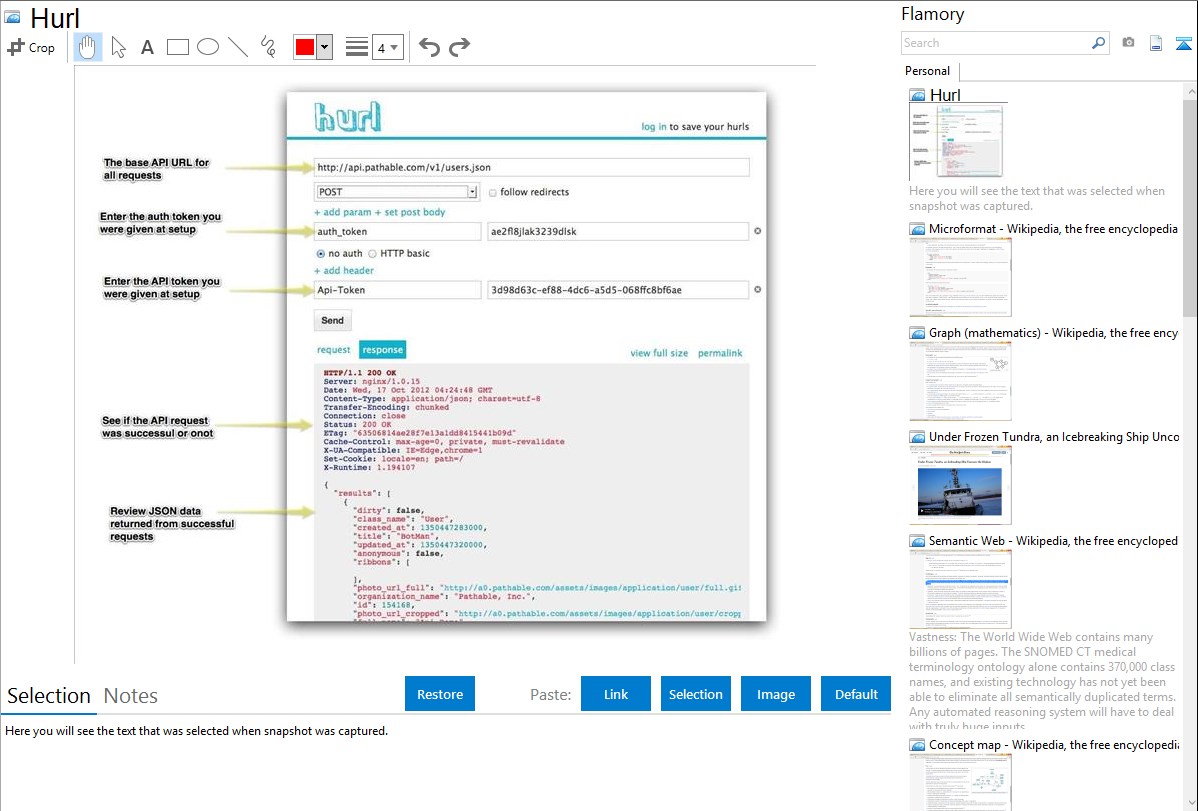Open the Under Frozen Tundra snapshot thumbnail
This screenshot has height=811, width=1198.
point(960,485)
